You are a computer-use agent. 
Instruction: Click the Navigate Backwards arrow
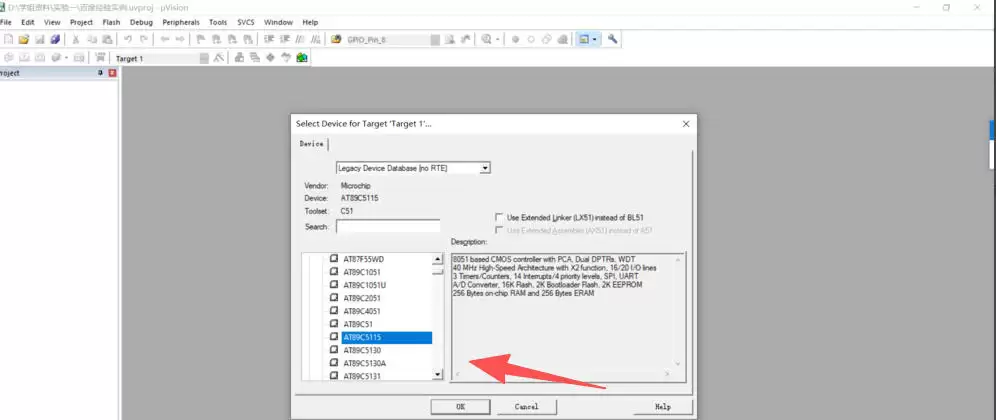coord(165,39)
